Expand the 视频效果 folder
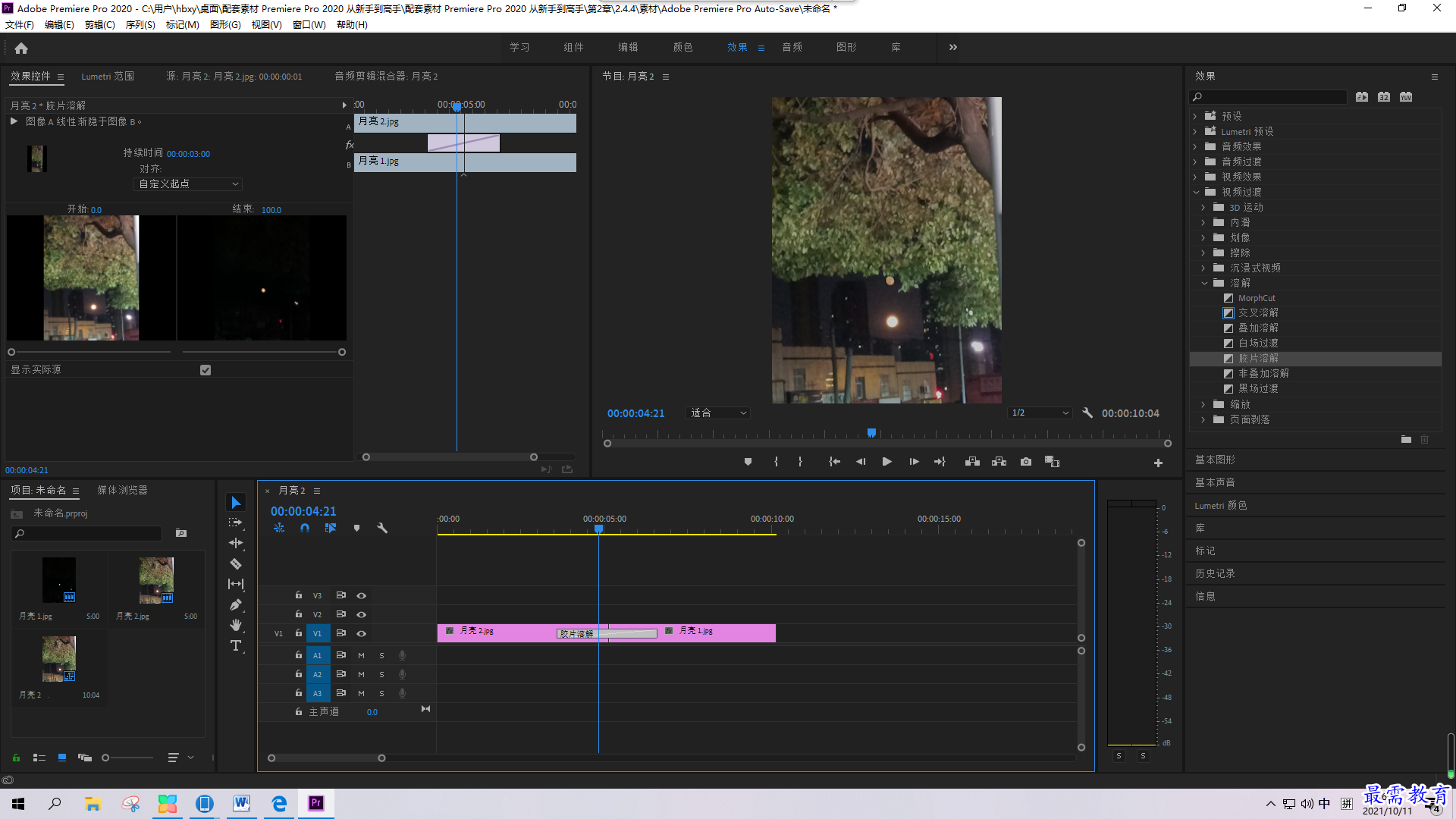This screenshot has height=819, width=1456. [x=1195, y=177]
